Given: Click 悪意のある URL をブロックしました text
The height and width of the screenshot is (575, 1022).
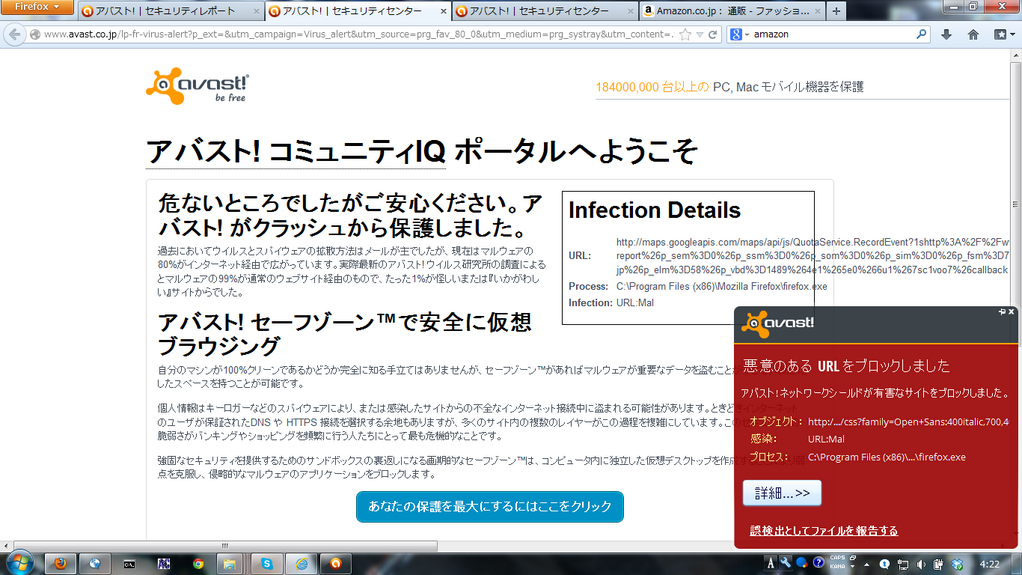Looking at the screenshot, I should (846, 366).
